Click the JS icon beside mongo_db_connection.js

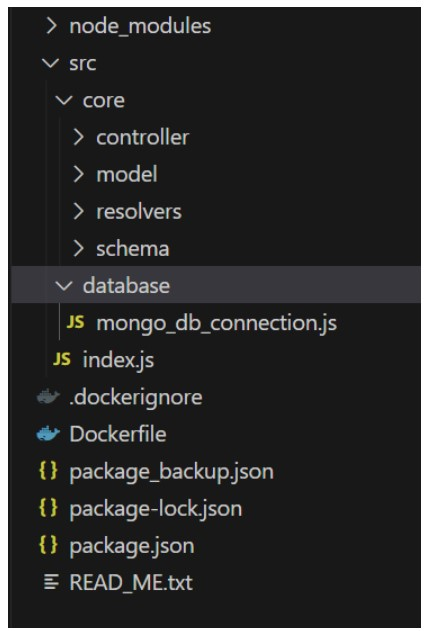point(75,322)
